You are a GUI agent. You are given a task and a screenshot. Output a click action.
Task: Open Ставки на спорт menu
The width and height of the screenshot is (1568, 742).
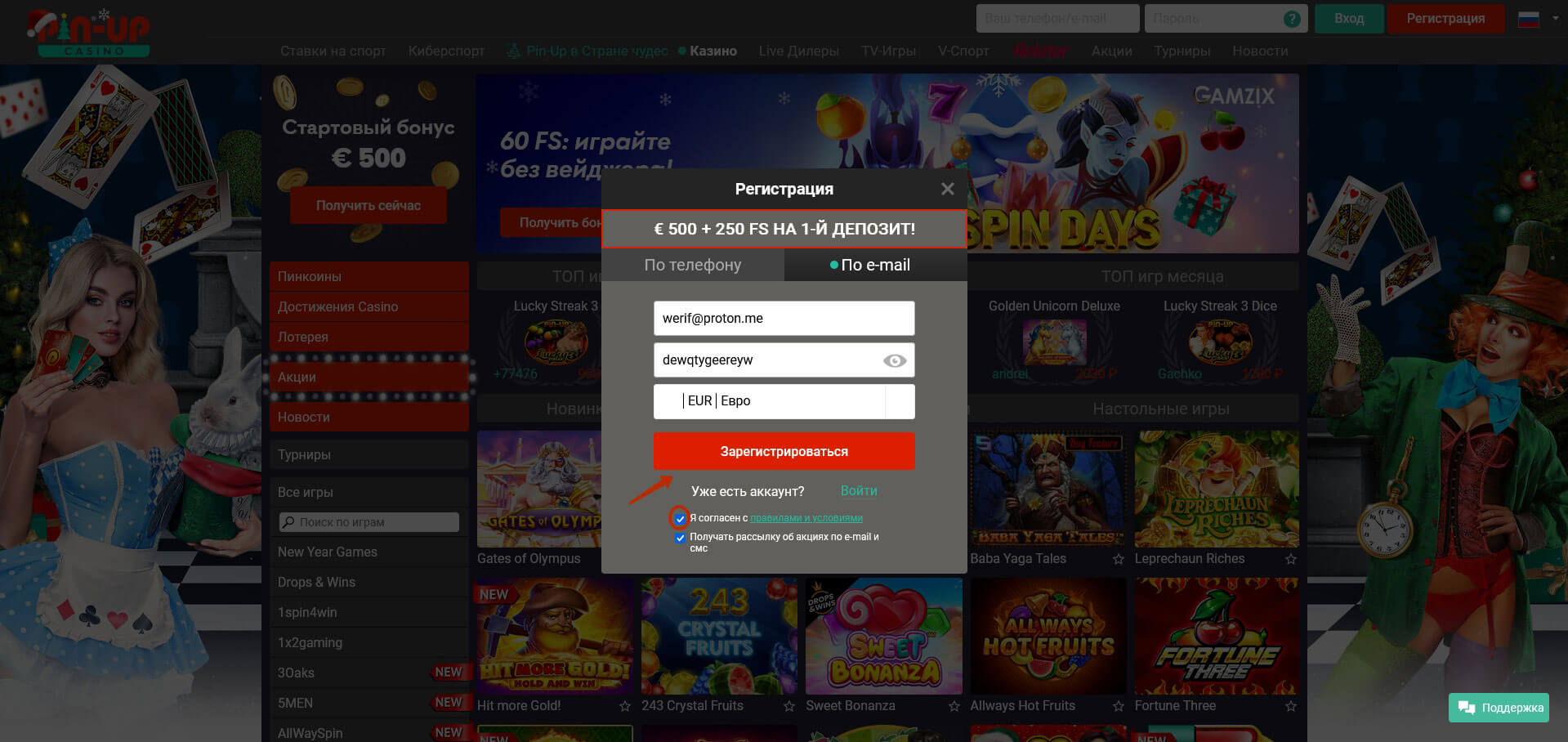(333, 51)
